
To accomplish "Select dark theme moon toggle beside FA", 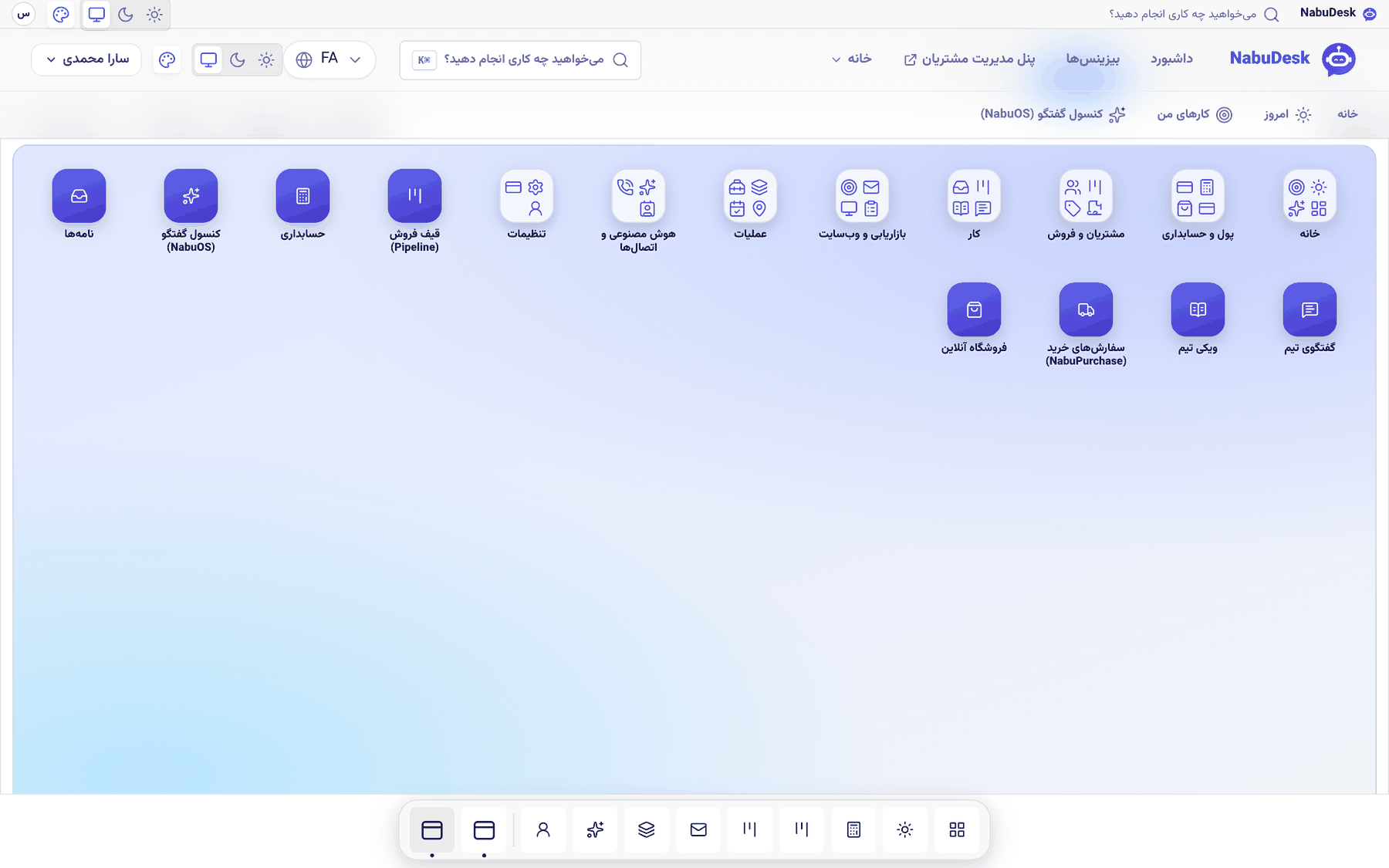I will coord(238,59).
